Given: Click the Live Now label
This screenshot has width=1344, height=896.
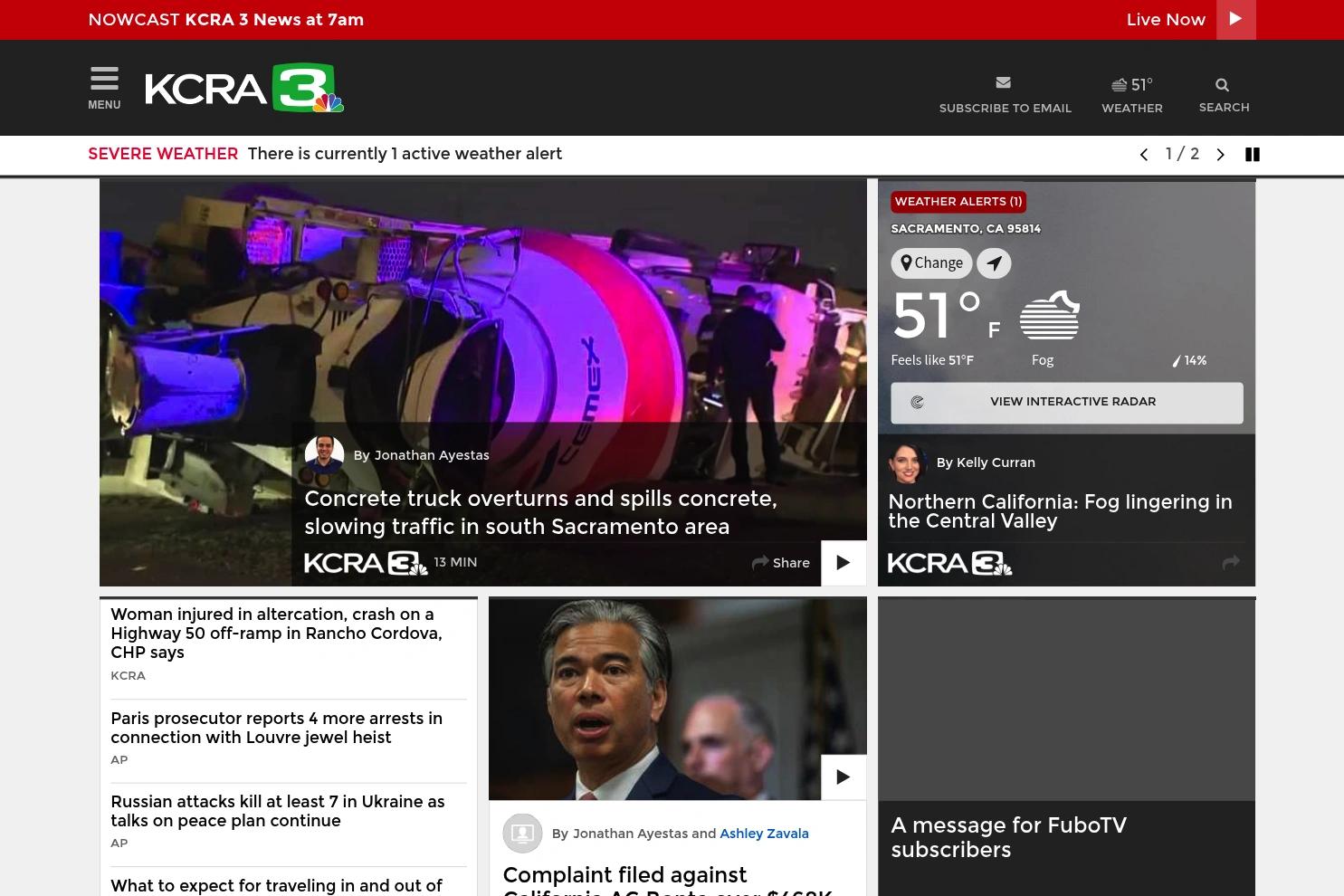Looking at the screenshot, I should click(1166, 20).
